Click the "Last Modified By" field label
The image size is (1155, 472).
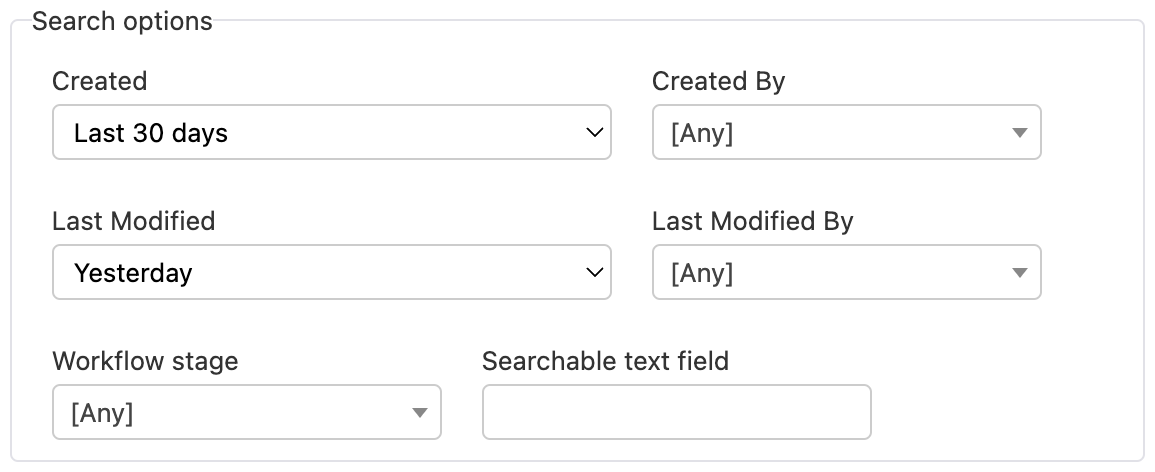[x=752, y=221]
